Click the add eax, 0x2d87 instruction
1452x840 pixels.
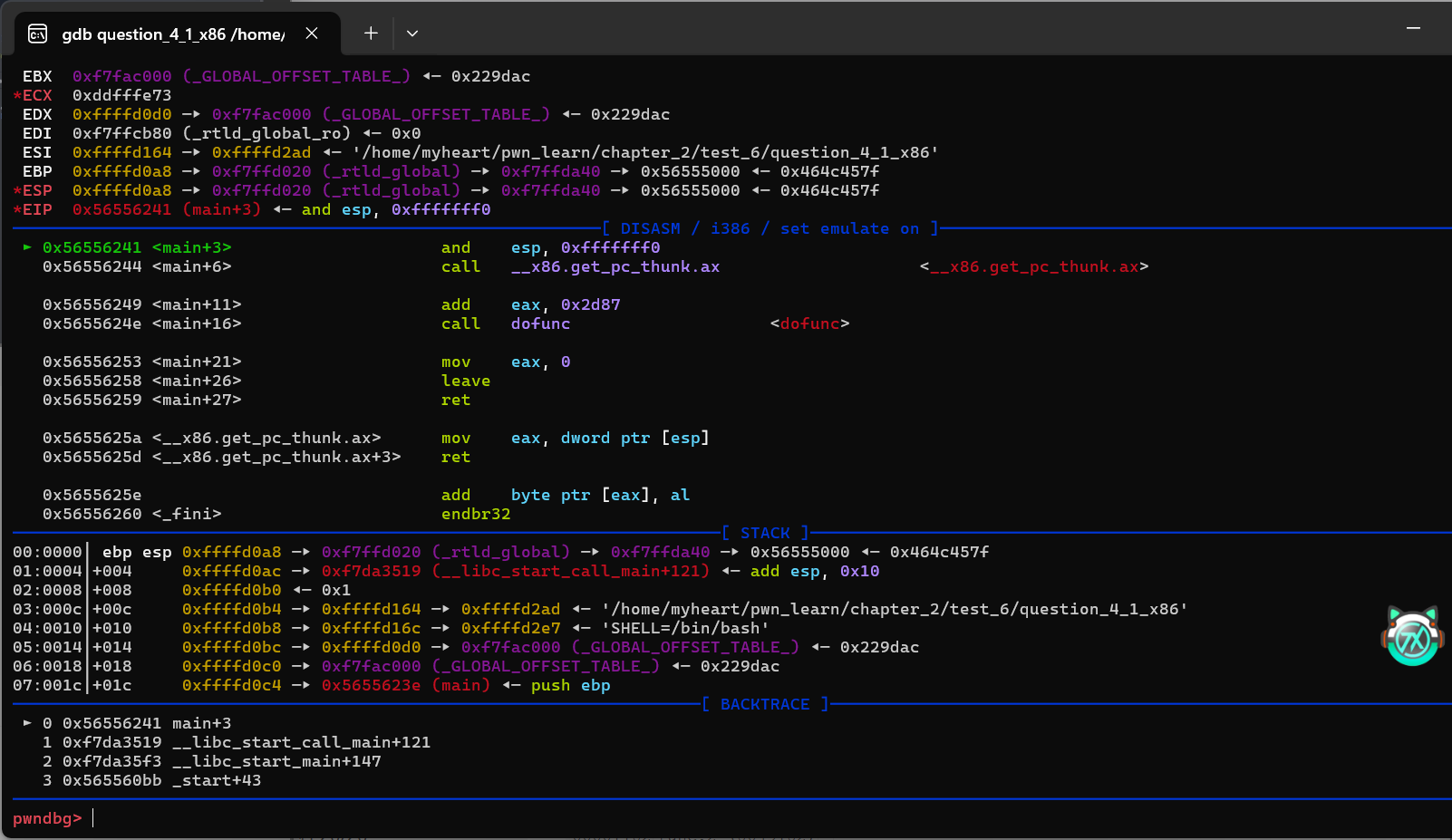click(531, 304)
